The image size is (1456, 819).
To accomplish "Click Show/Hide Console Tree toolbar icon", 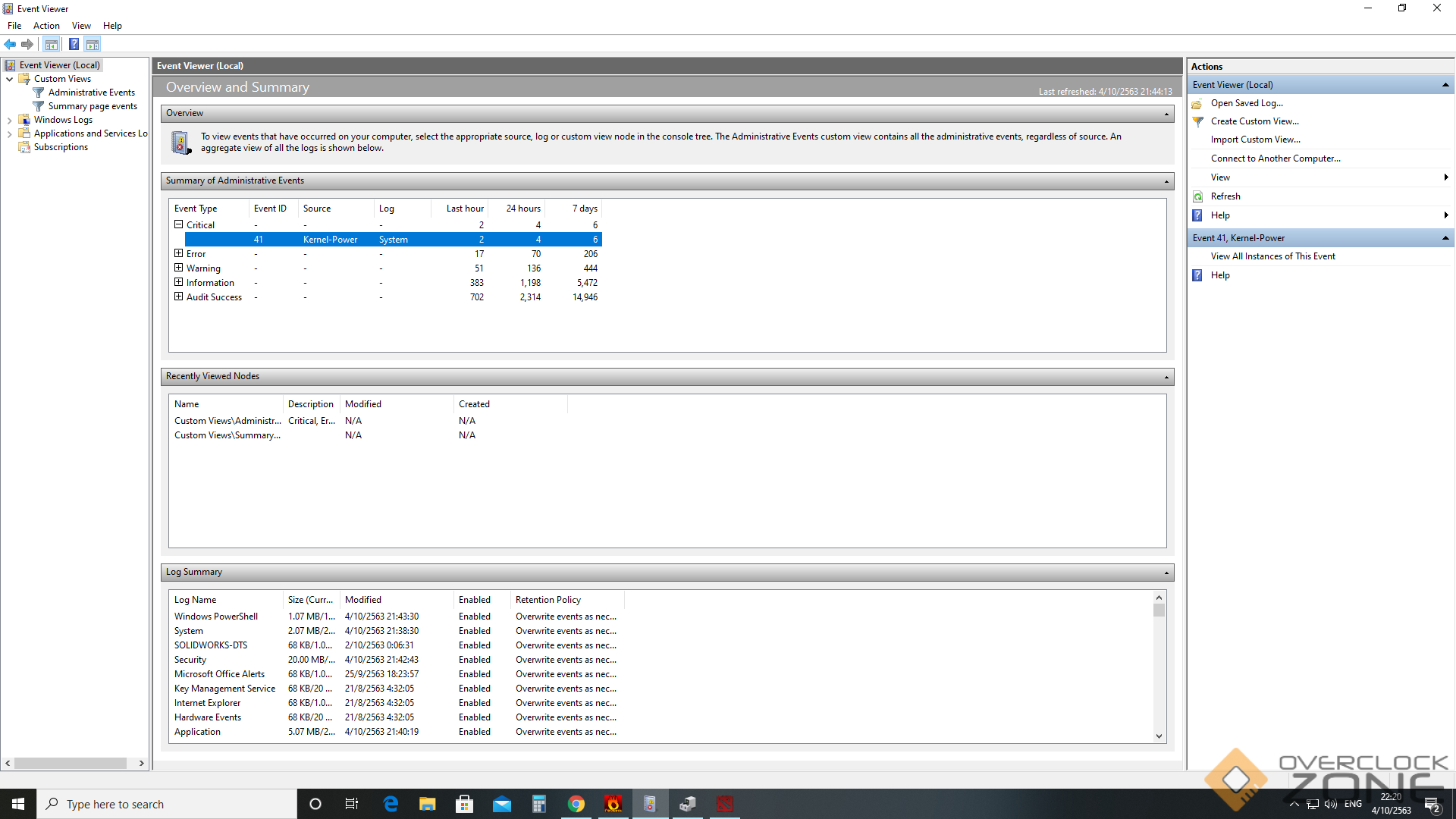I will pos(51,44).
